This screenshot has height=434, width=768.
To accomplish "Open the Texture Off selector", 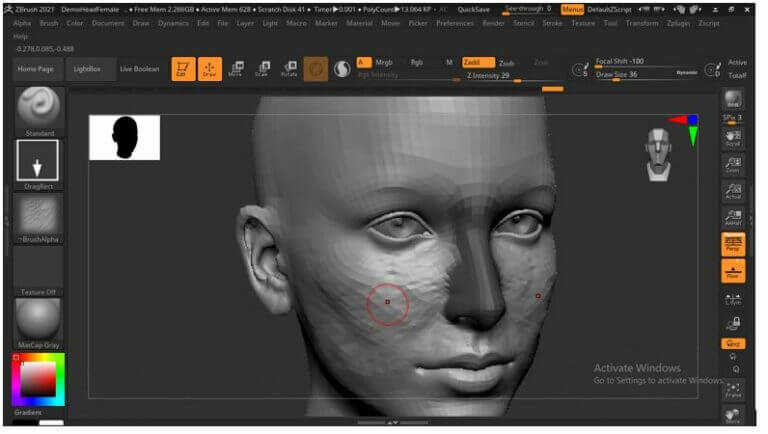I will pos(39,271).
